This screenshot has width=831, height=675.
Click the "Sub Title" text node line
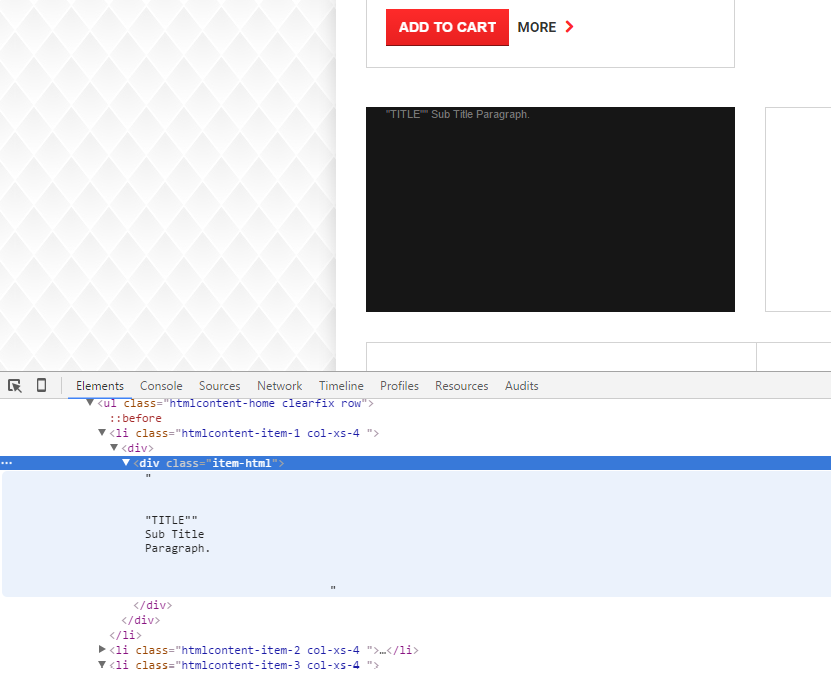174,534
